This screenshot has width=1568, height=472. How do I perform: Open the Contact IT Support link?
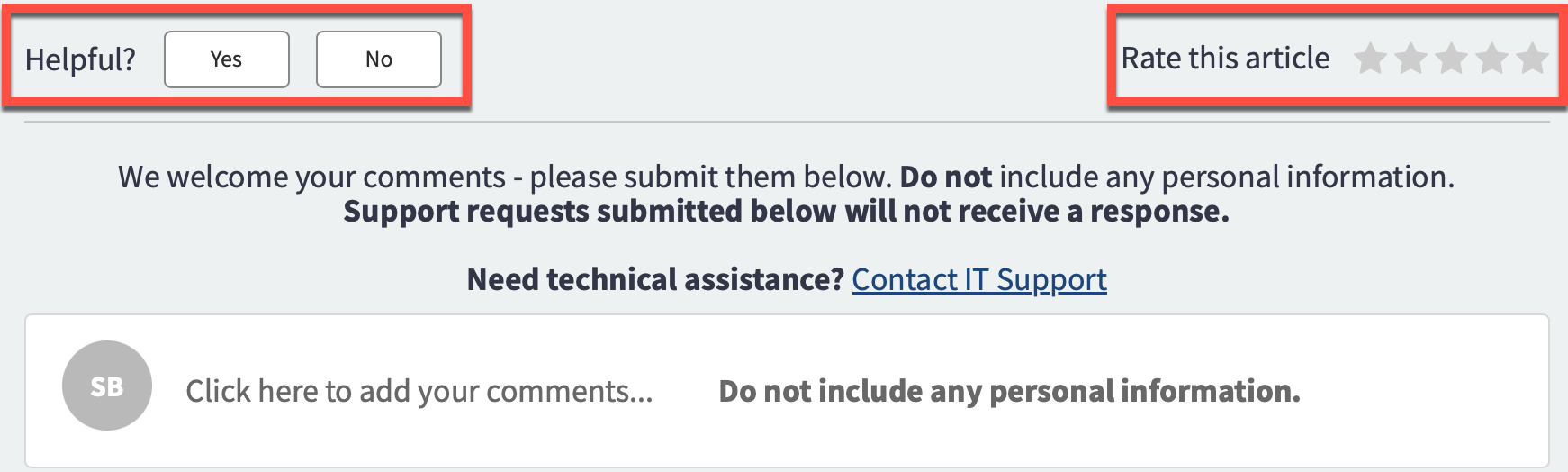978,279
